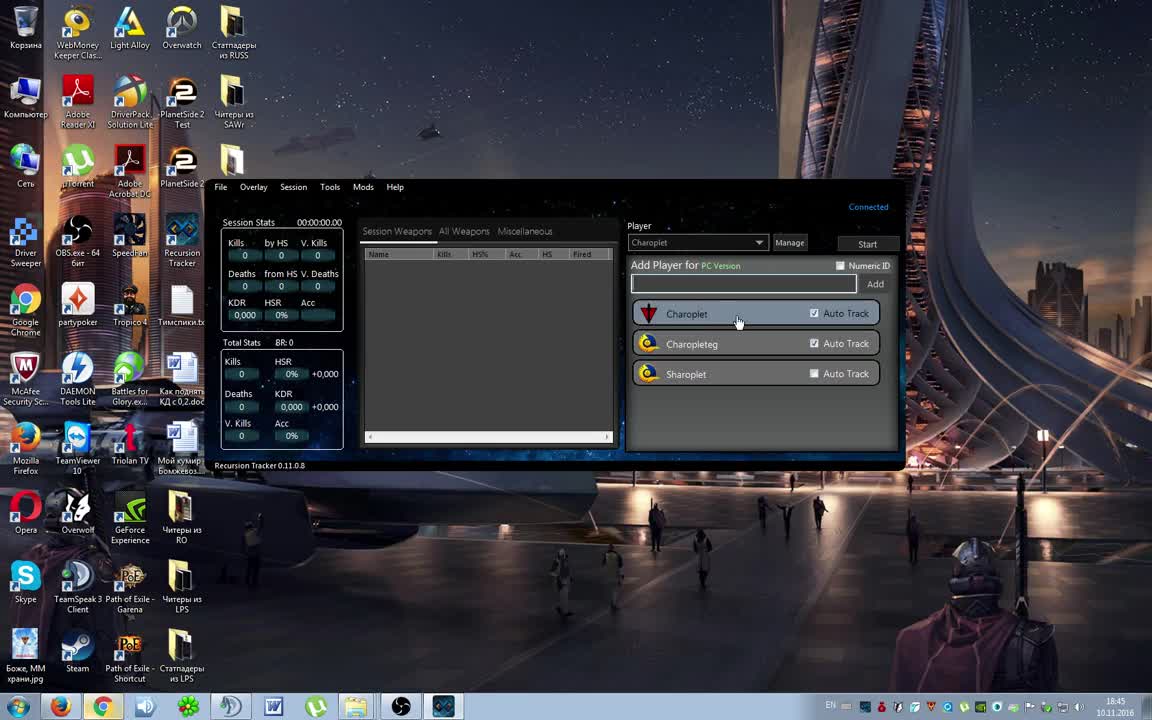The image size is (1152, 720).
Task: Open the Overlay menu
Action: (x=253, y=187)
